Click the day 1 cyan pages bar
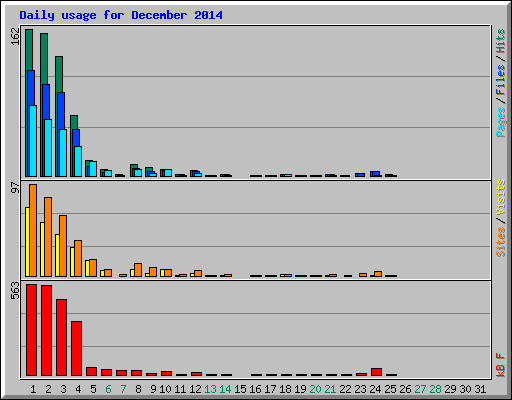The width and height of the screenshot is (512, 400). [x=33, y=141]
